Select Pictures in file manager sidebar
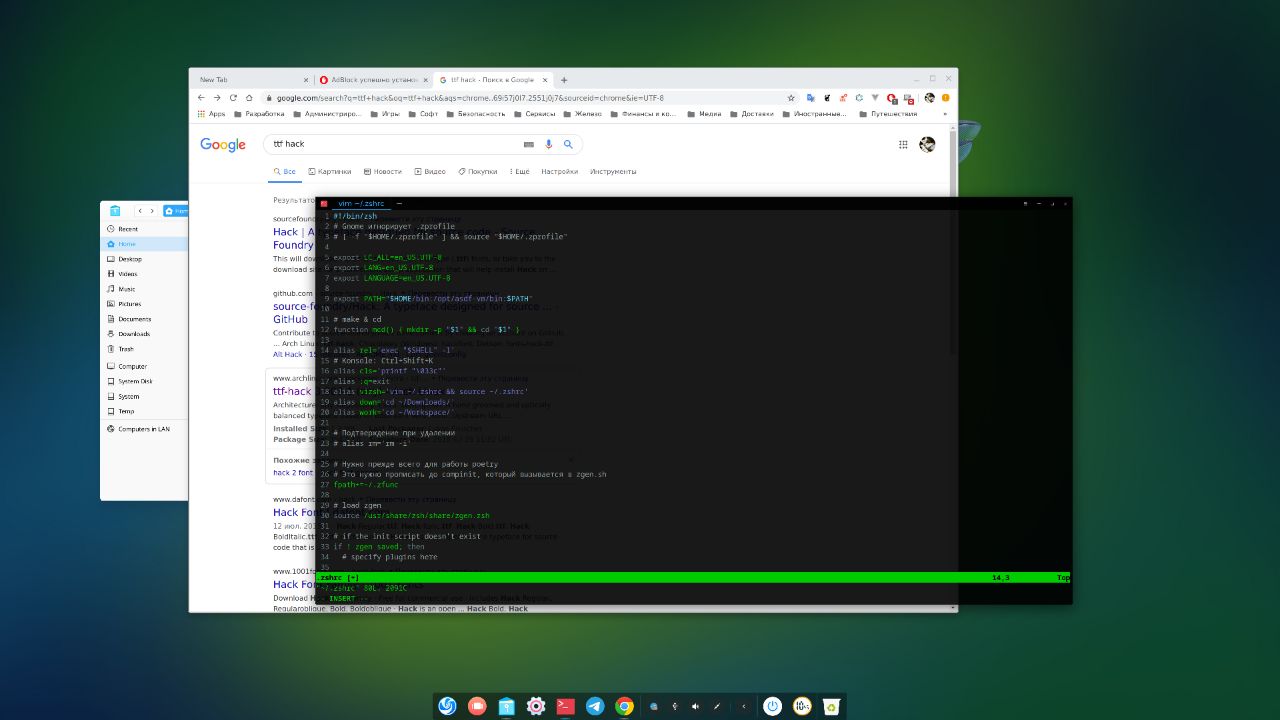This screenshot has width=1280, height=720. click(144, 304)
